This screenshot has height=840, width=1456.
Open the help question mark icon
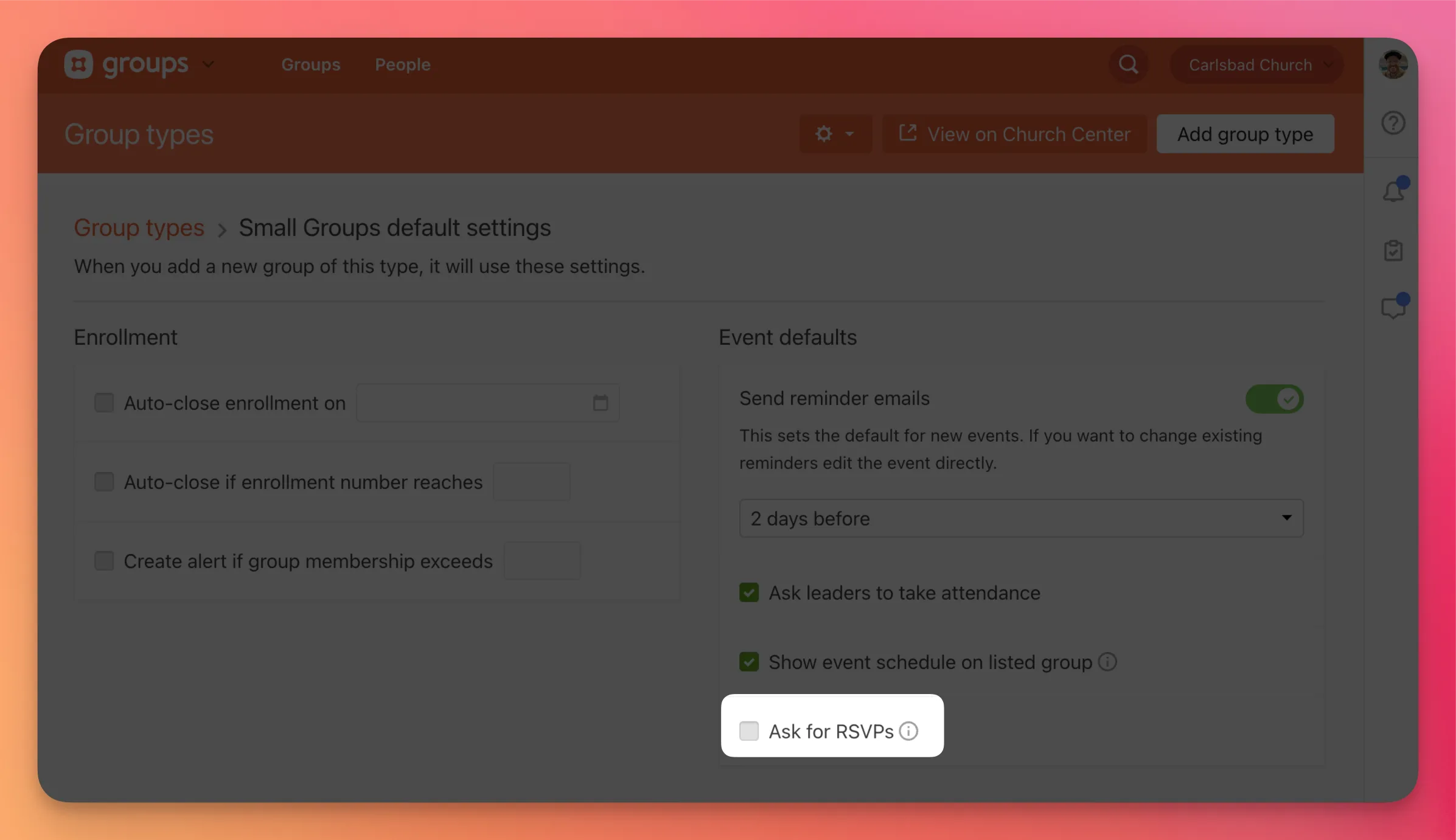(1393, 123)
